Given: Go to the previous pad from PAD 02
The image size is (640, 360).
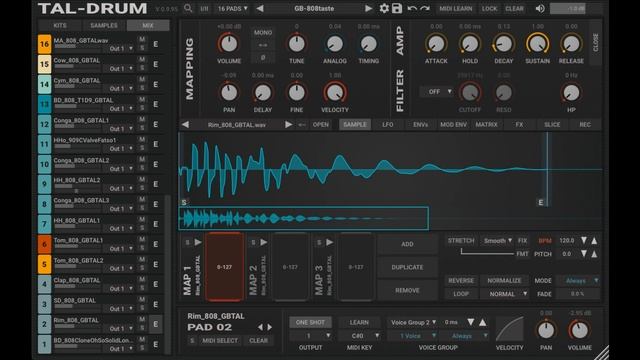Looking at the screenshot, I should click(260, 327).
